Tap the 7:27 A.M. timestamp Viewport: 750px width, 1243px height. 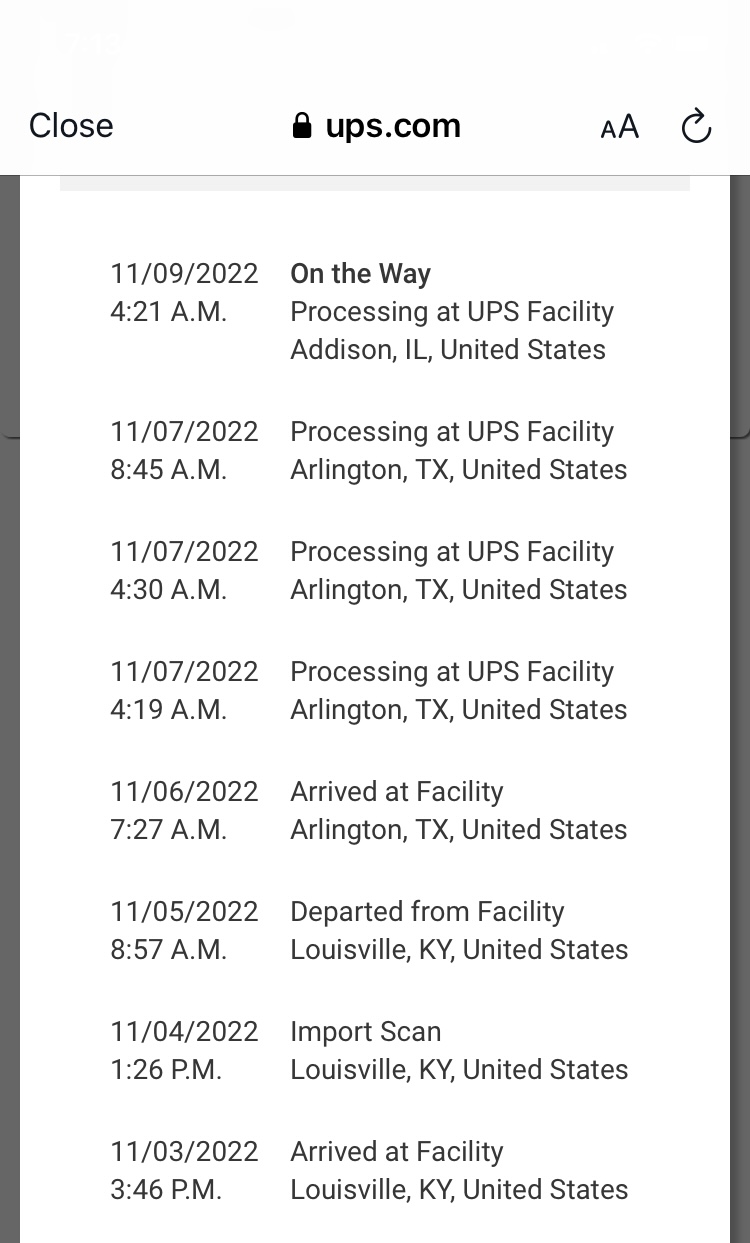(168, 830)
